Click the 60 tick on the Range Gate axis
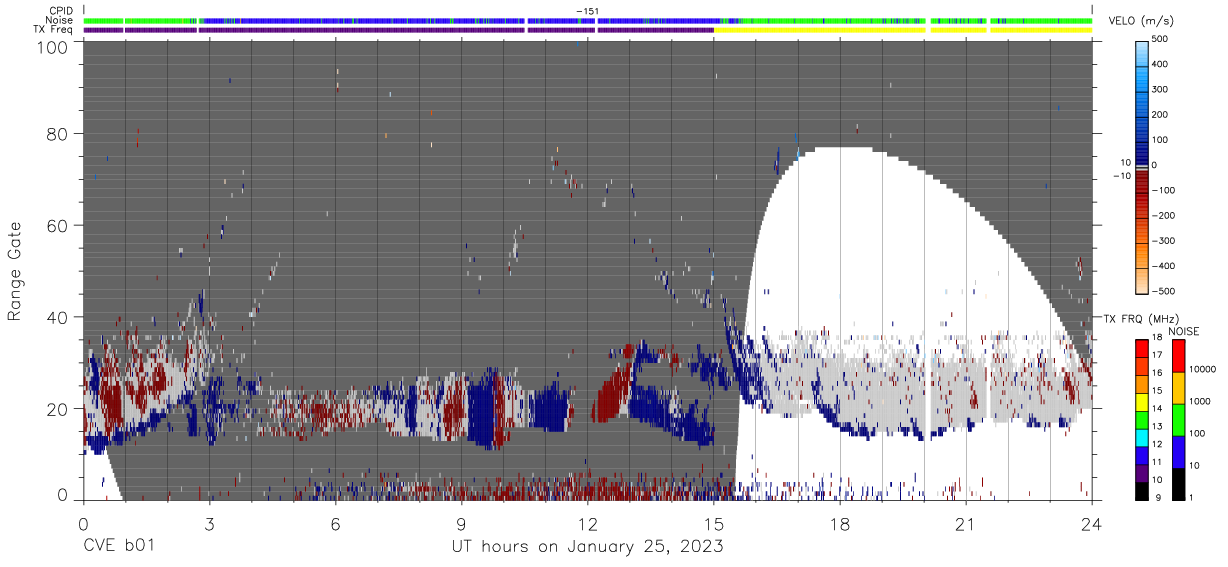The image size is (1228, 567). pyautogui.click(x=55, y=225)
